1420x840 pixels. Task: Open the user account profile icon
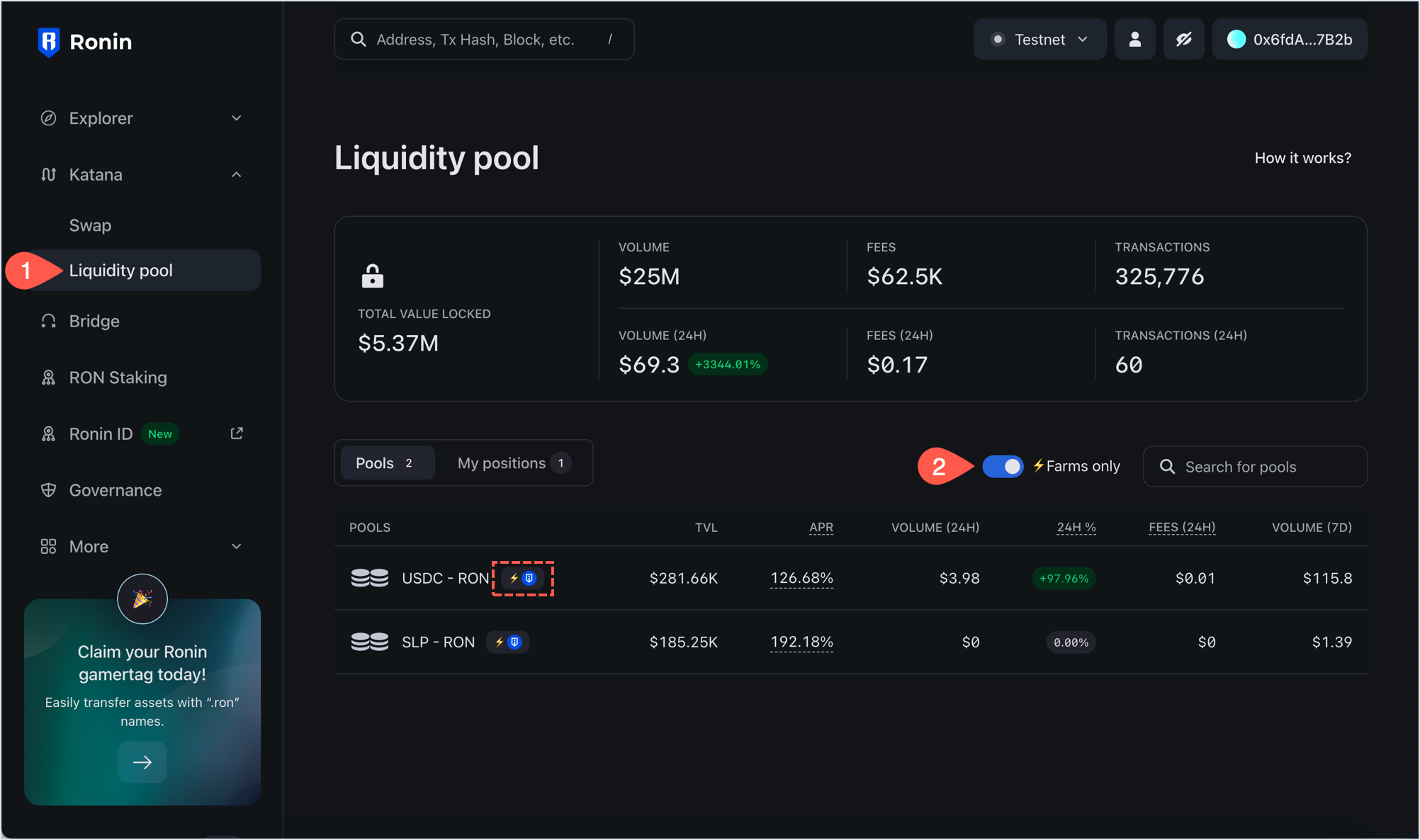pos(1134,40)
